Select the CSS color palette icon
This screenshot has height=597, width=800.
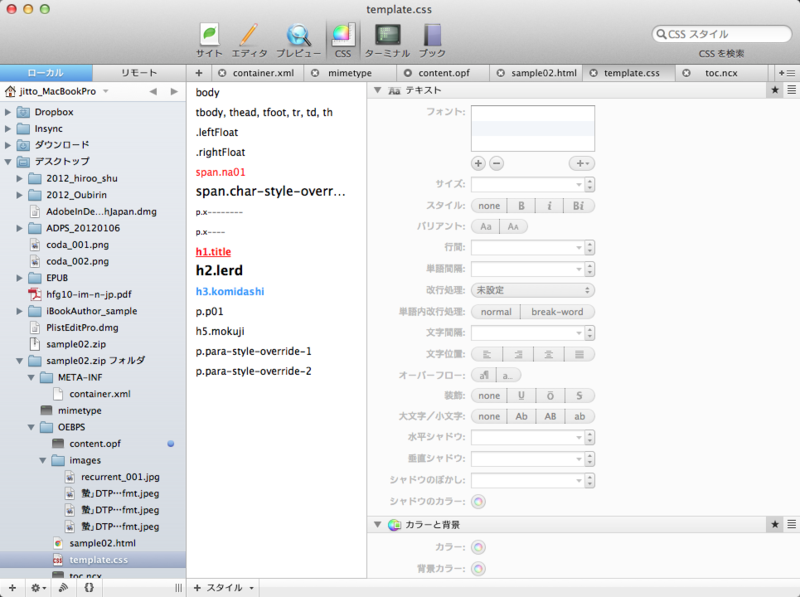click(x=343, y=35)
